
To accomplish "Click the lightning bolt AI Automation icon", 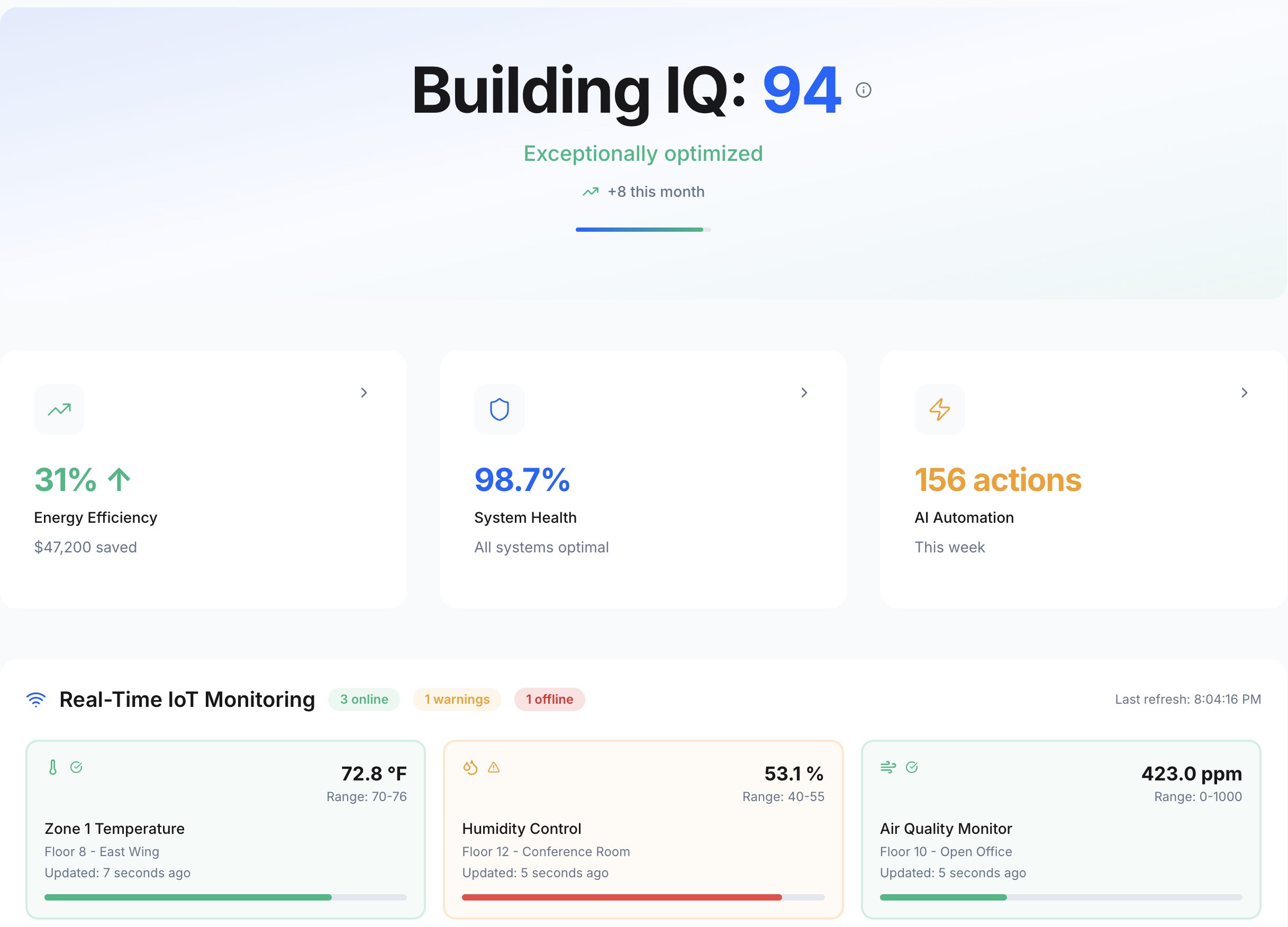I will [x=939, y=410].
